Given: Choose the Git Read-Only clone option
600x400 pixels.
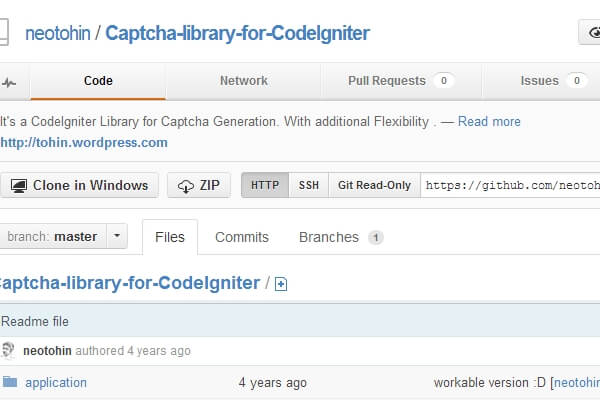Looking at the screenshot, I should tap(374, 185).
